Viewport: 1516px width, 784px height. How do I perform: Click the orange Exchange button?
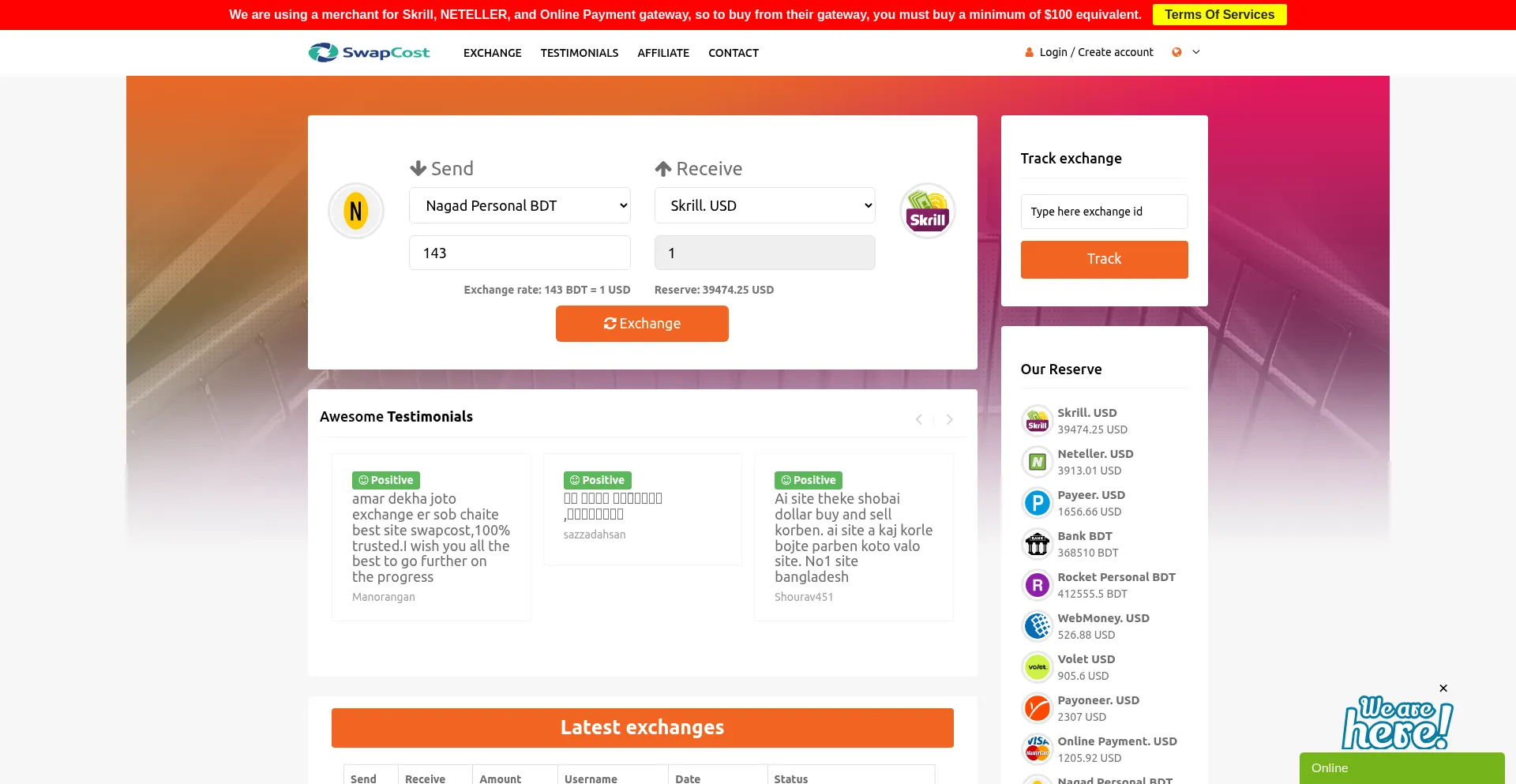click(642, 324)
